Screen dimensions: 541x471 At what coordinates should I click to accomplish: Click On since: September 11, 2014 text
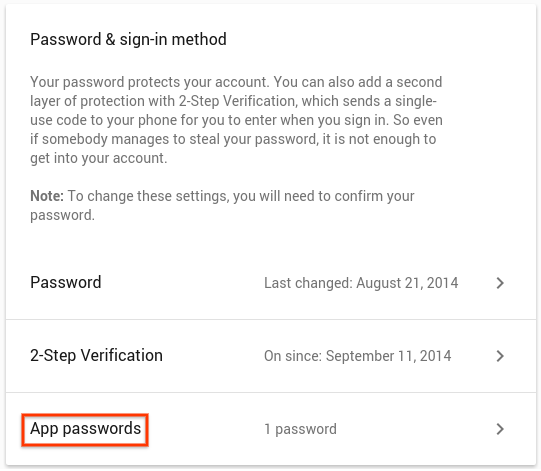pos(357,356)
